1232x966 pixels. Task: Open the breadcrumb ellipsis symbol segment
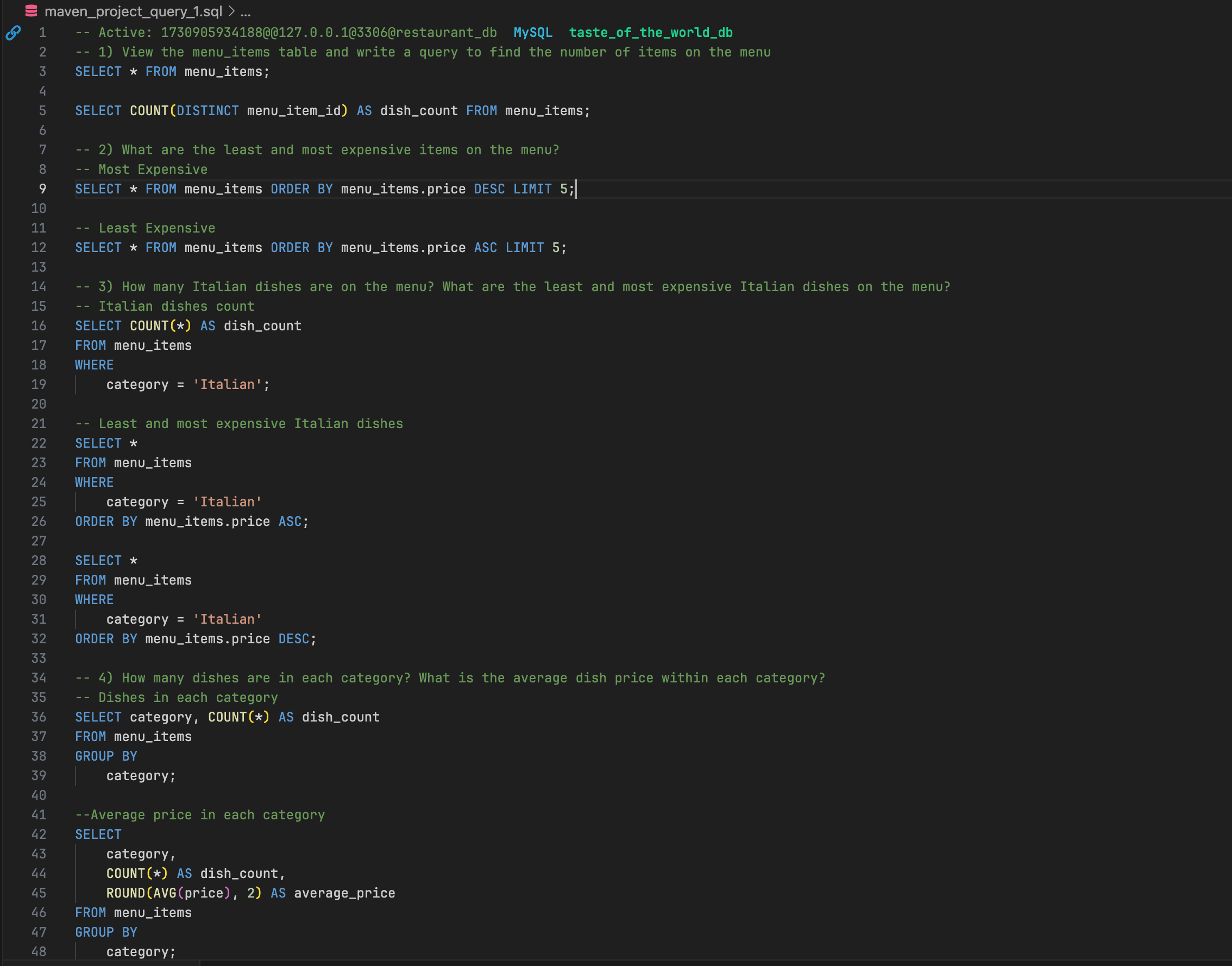(x=246, y=11)
